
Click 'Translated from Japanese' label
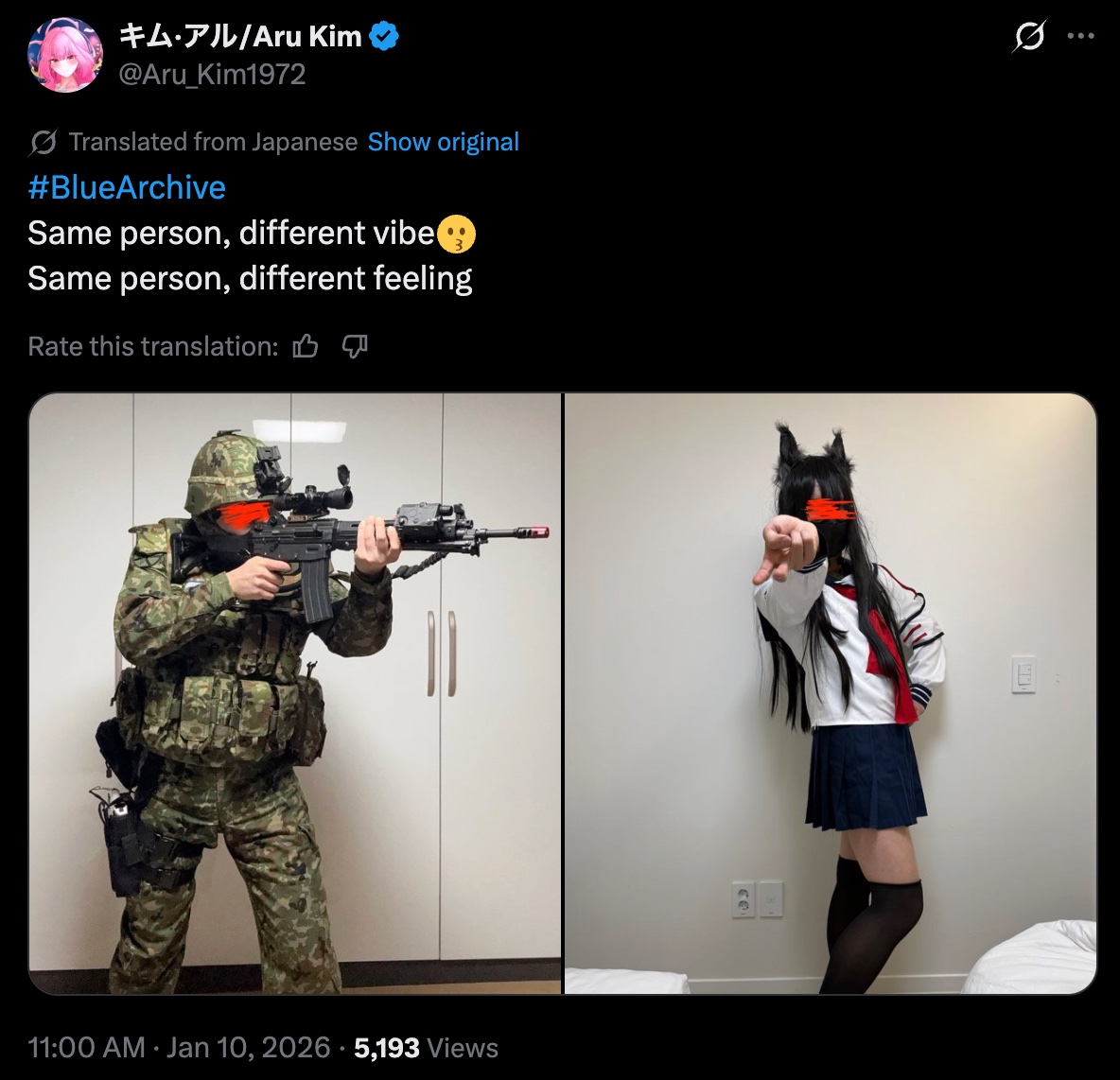click(x=213, y=142)
